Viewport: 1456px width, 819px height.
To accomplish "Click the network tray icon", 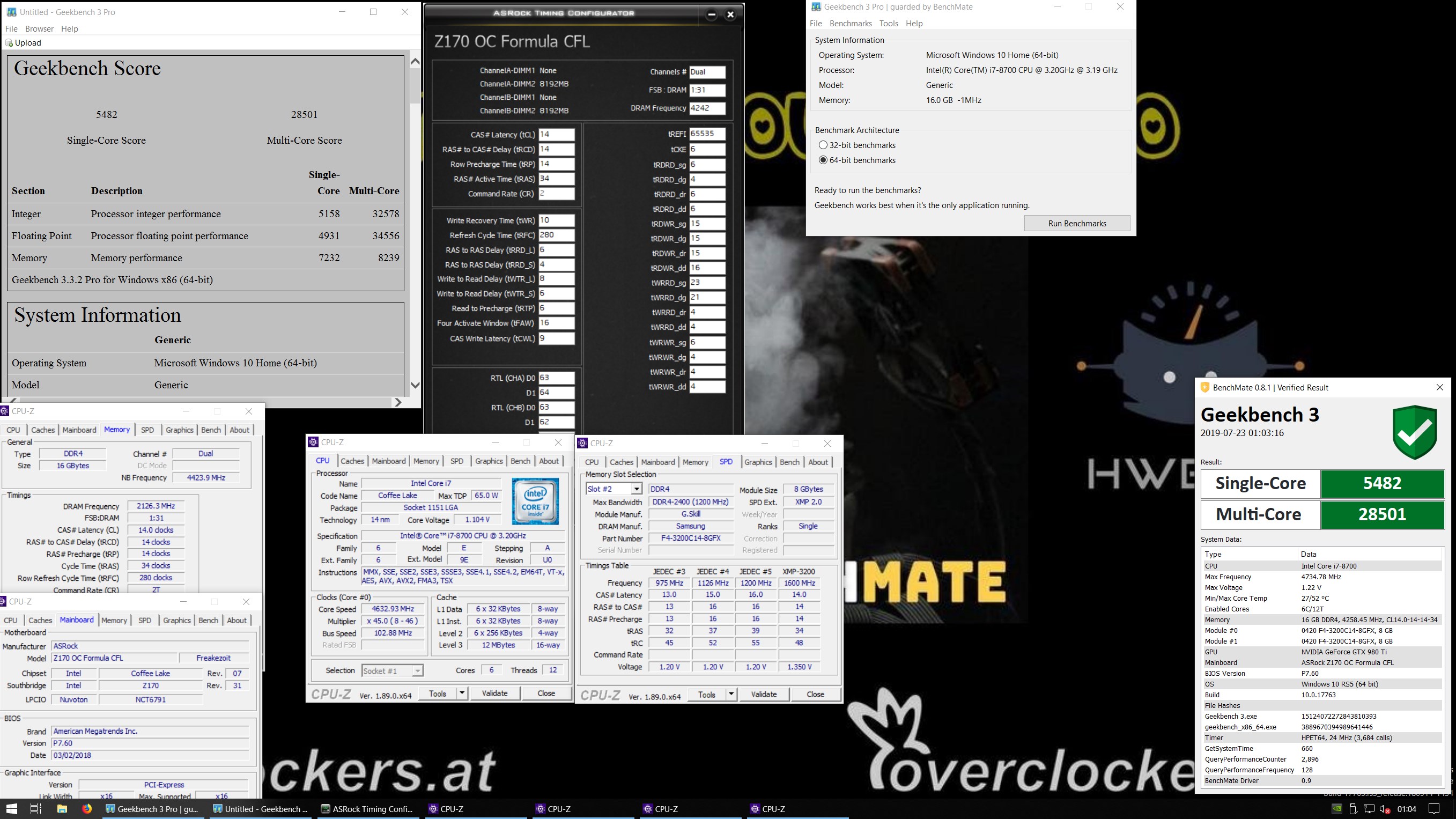I will tap(1369, 809).
